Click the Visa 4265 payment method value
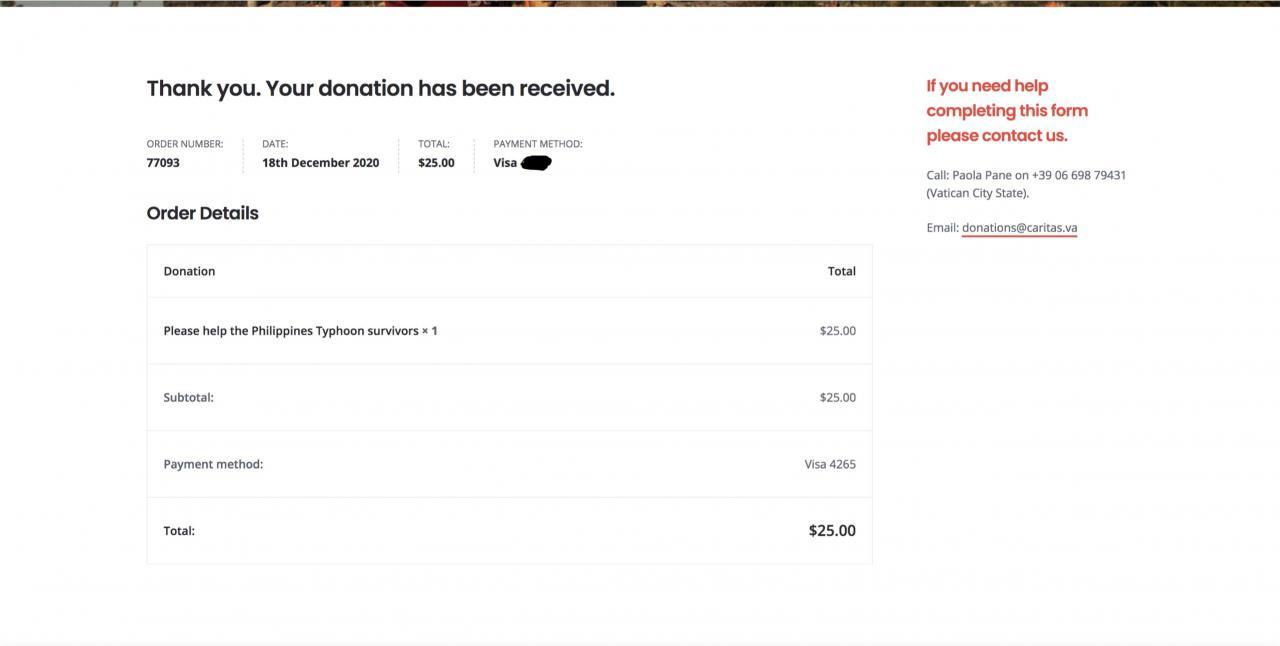The image size is (1280, 646). pos(830,464)
